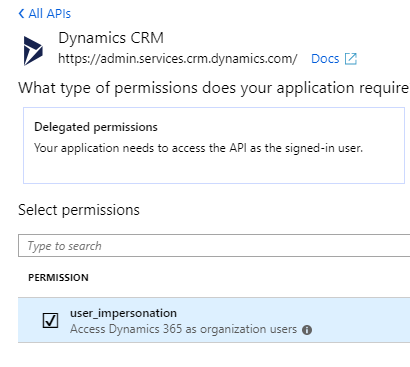Select the Delegated permissions card title
This screenshot has width=410, height=367.
96,127
